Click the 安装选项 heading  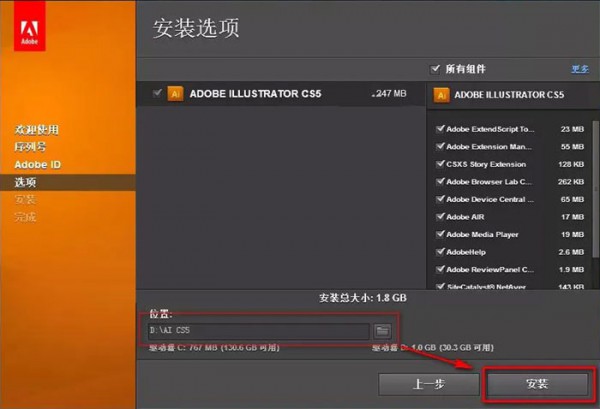pyautogui.click(x=196, y=28)
